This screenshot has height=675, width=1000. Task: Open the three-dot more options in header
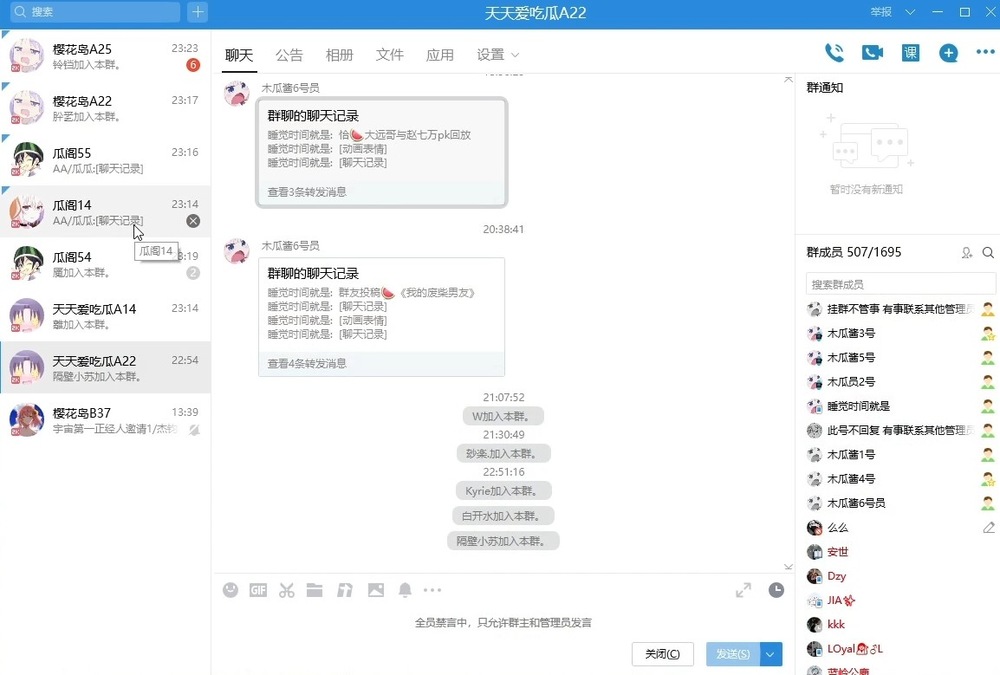[x=985, y=52]
